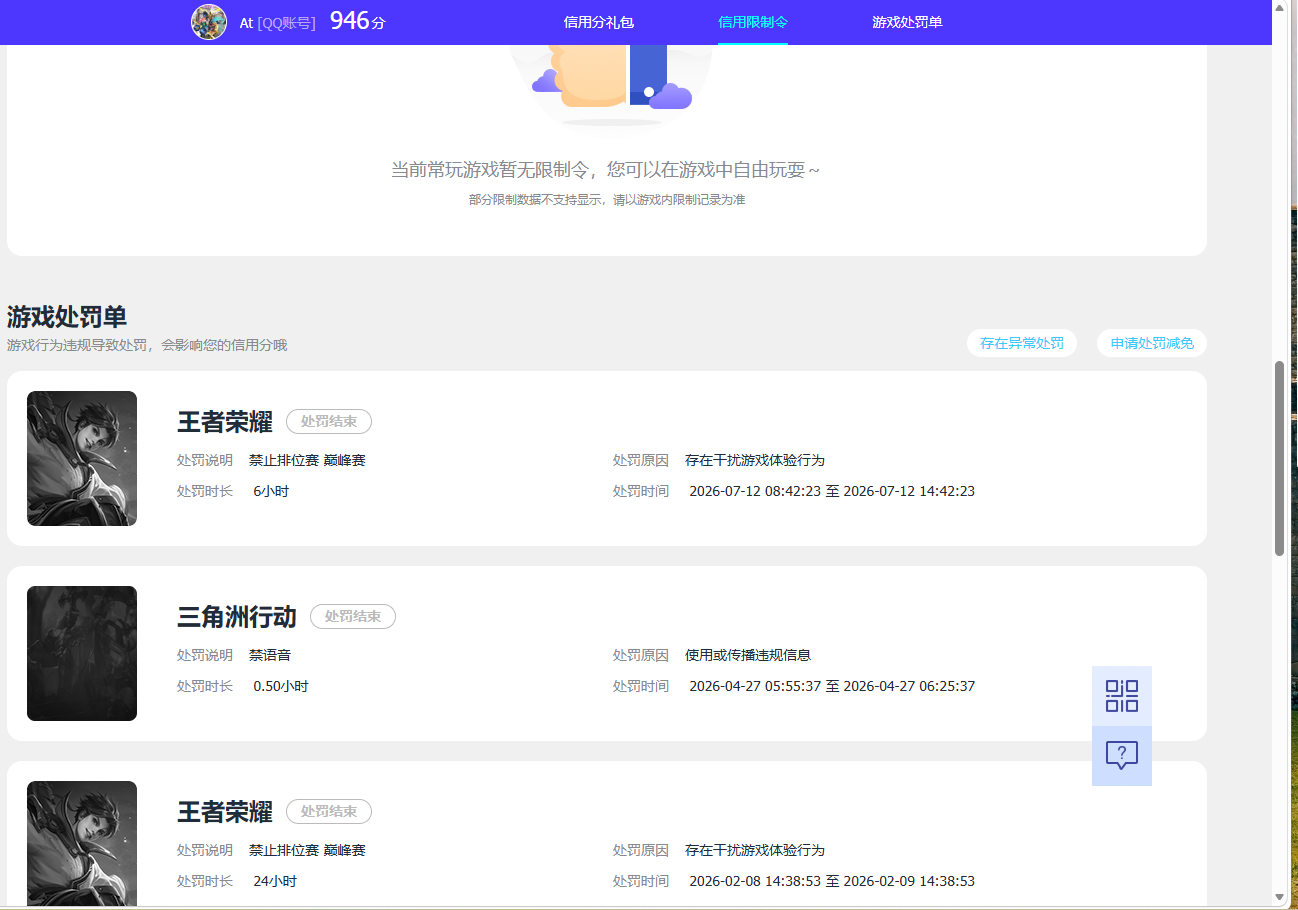Click the scrollbar down arrow
1298x910 pixels.
[x=1279, y=897]
